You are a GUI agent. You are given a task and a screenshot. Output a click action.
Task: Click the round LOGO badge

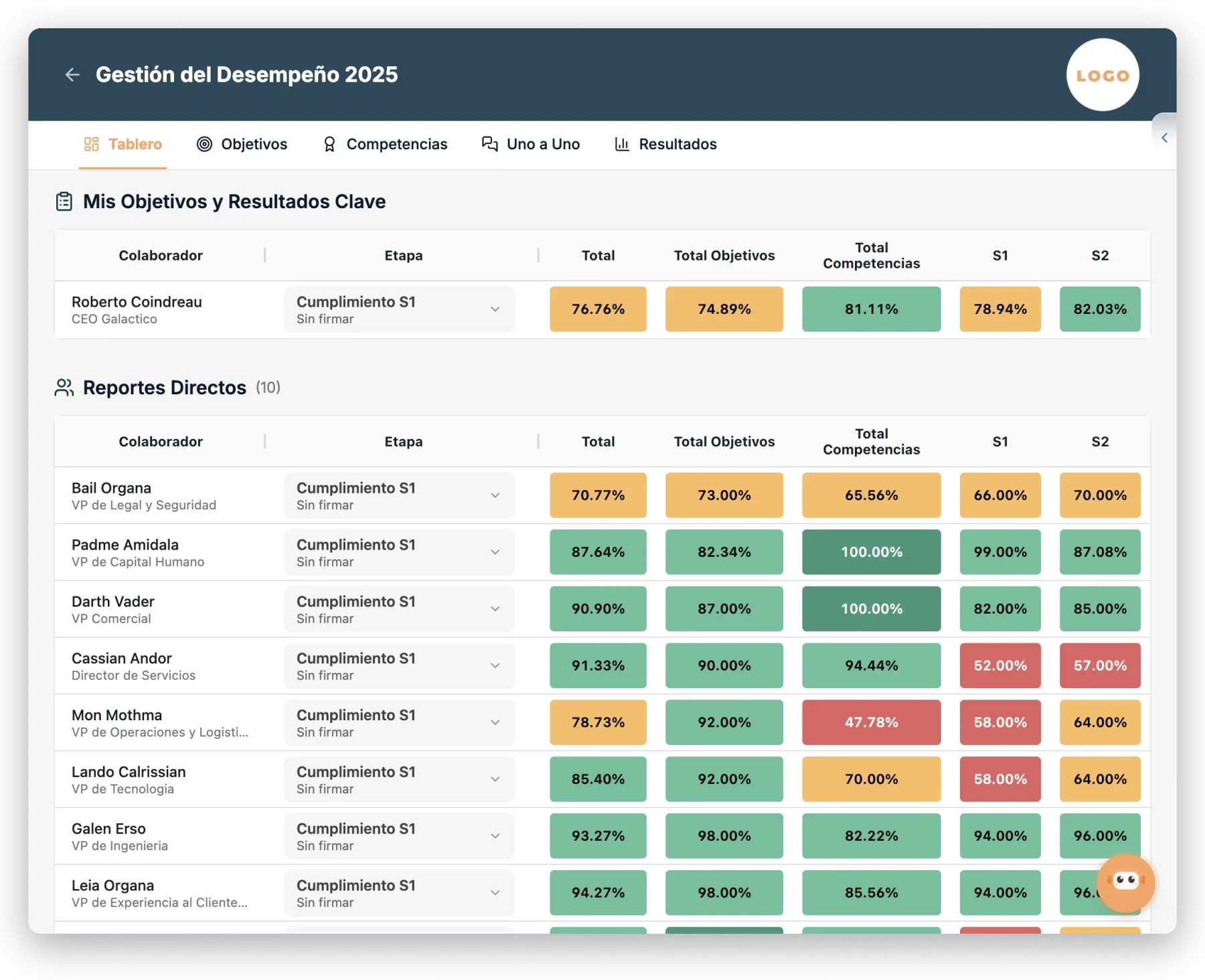tap(1102, 75)
